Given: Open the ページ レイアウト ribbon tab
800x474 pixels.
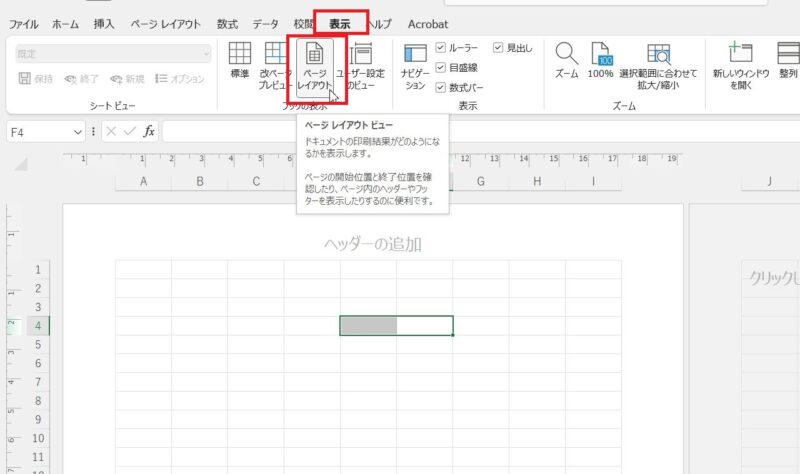Looking at the screenshot, I should 165,24.
